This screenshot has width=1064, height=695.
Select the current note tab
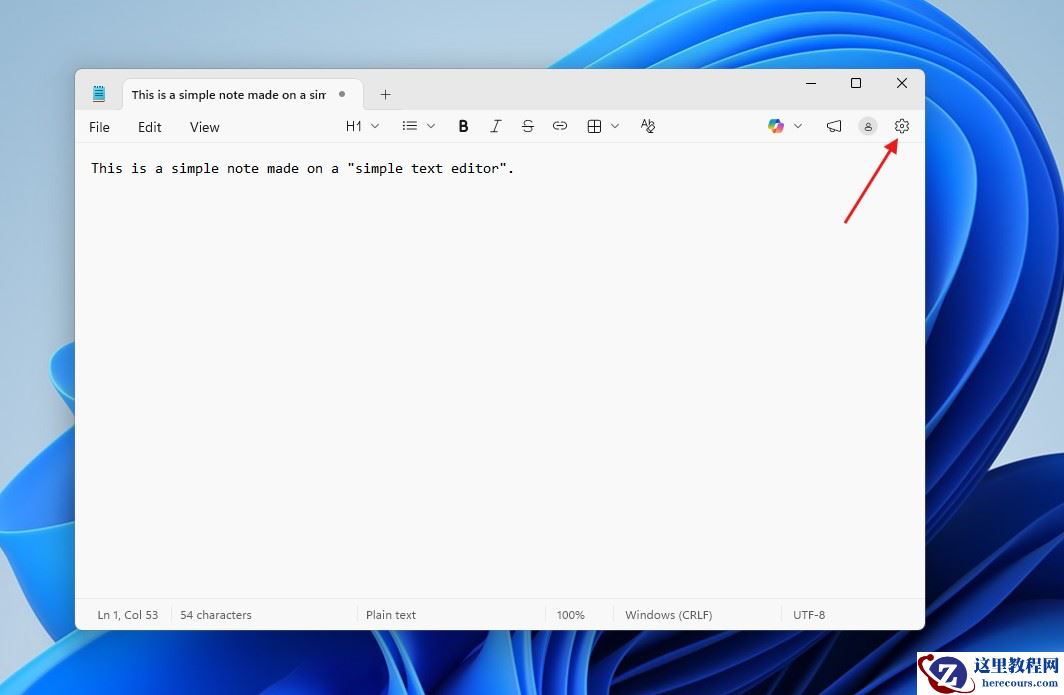pos(228,94)
